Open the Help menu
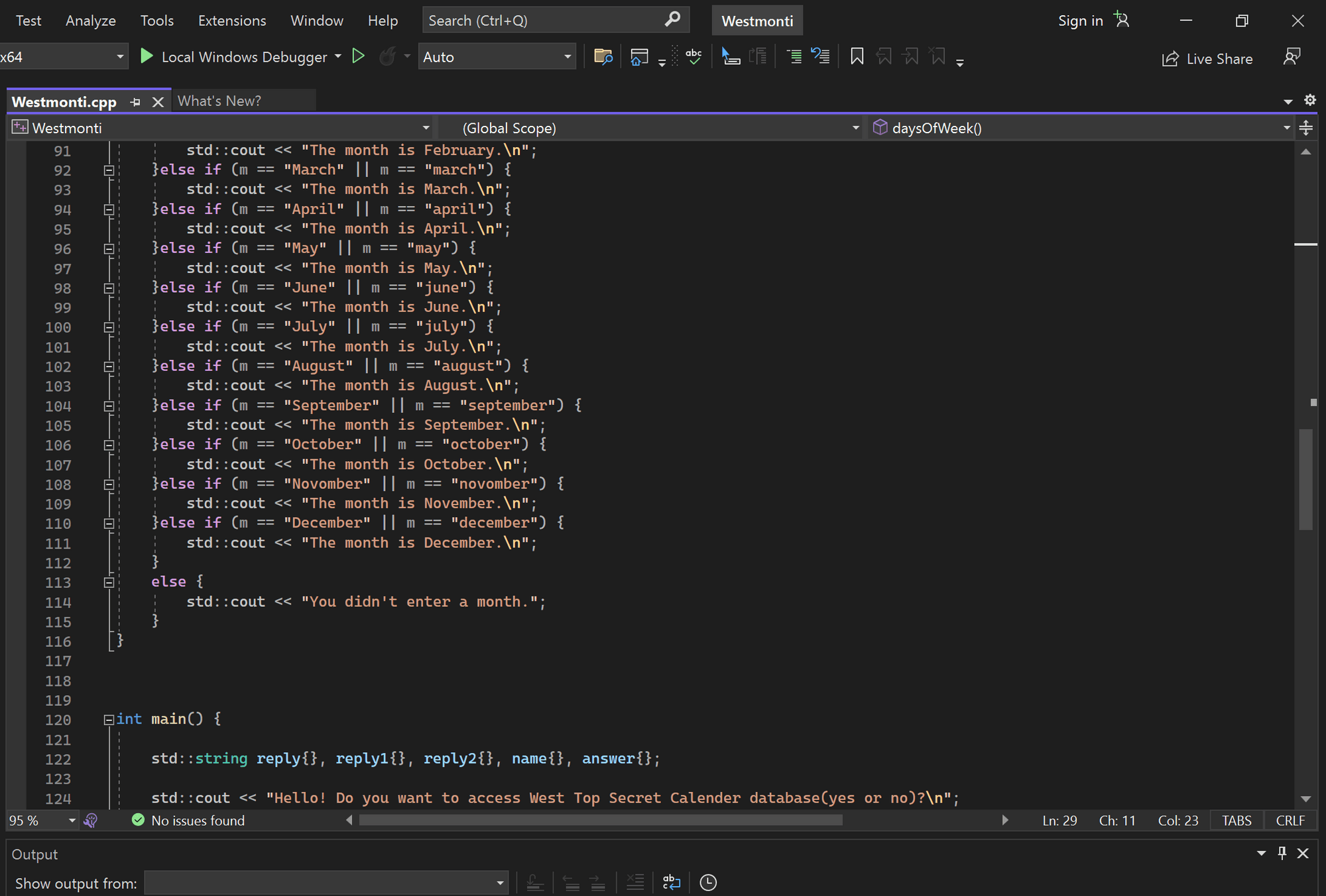 pos(383,21)
